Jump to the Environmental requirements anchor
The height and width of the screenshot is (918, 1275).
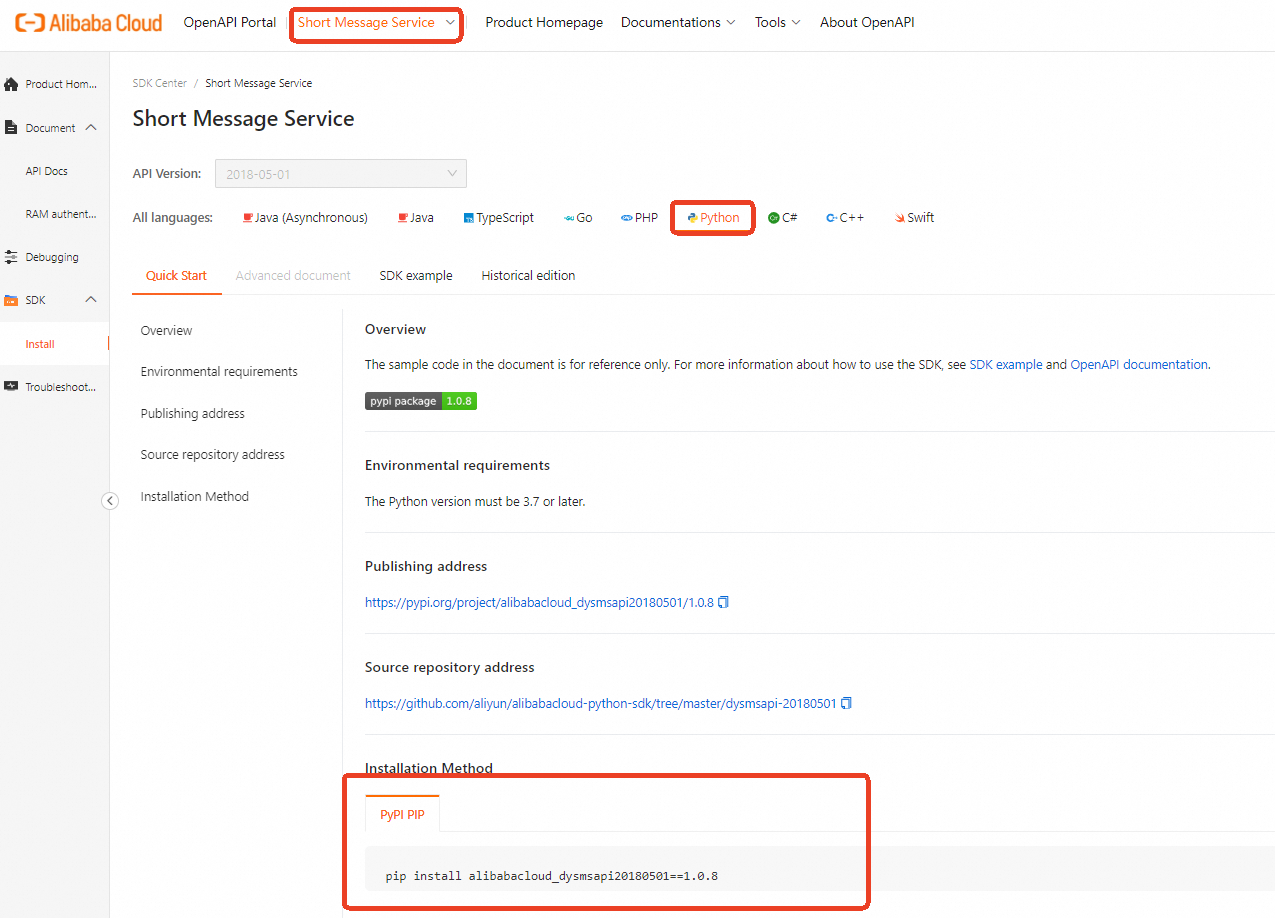tap(219, 372)
